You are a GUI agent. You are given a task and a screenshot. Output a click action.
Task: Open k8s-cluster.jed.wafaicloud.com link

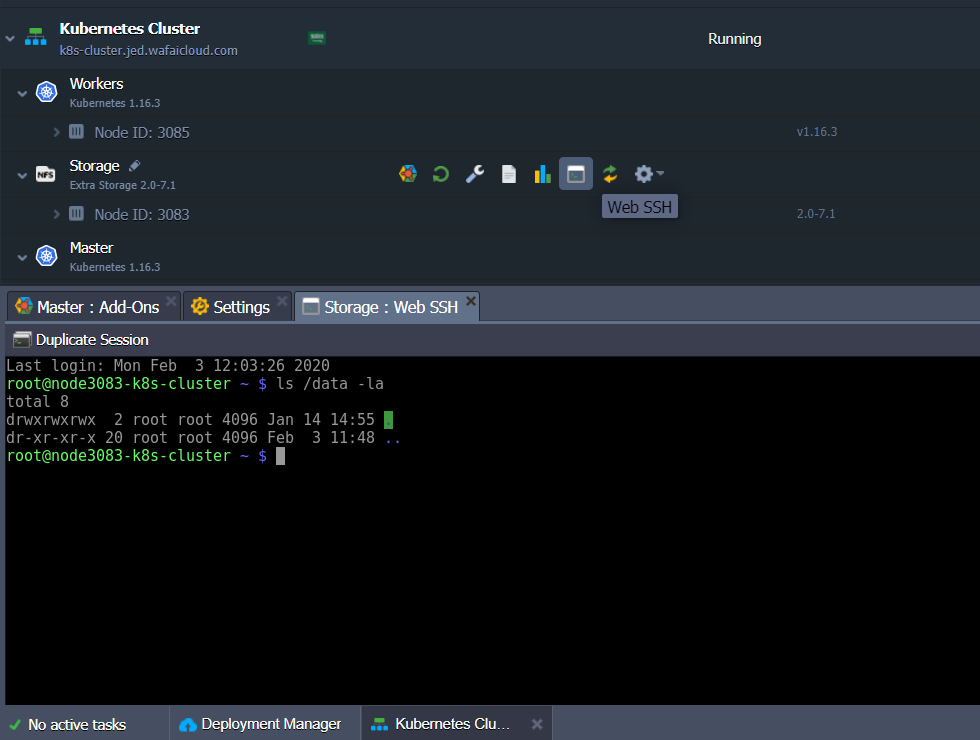148,50
